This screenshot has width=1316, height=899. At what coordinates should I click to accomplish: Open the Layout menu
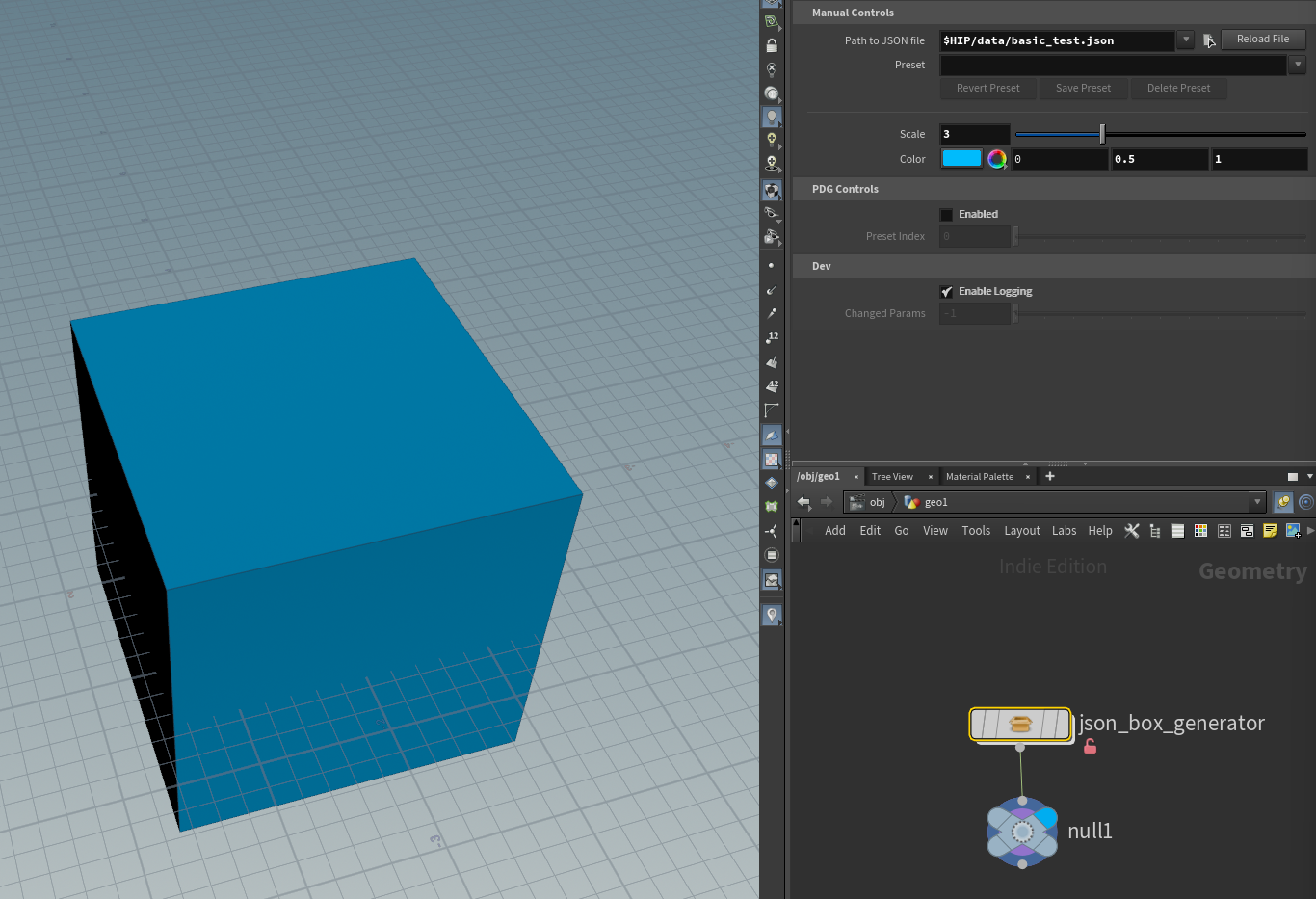[1021, 531]
